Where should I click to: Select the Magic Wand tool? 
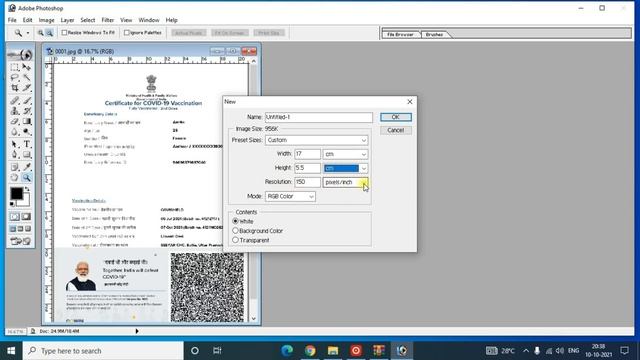pyautogui.click(x=27, y=78)
